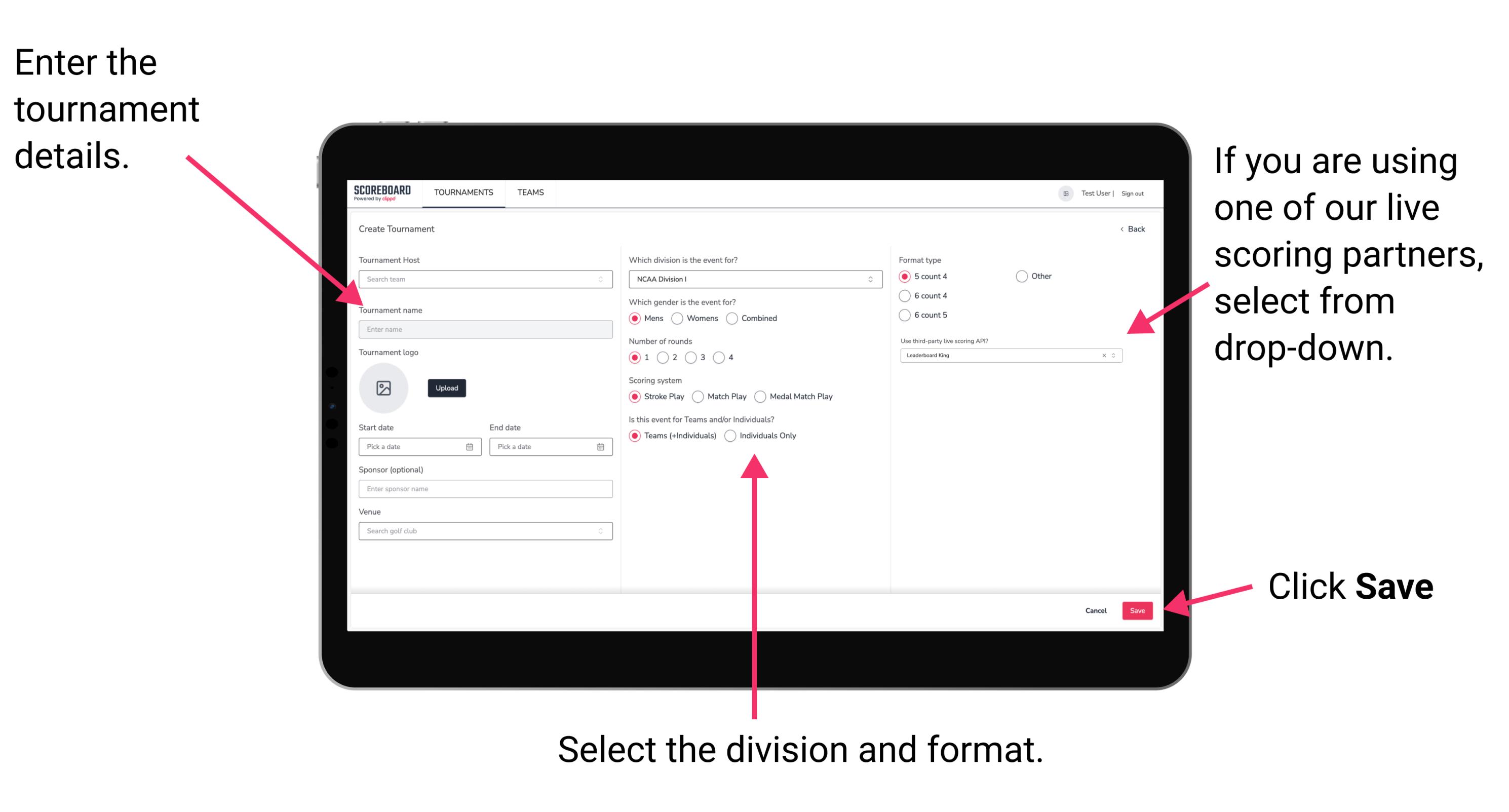Click the tournament name input field
Image resolution: width=1509 pixels, height=812 pixels.
[483, 328]
